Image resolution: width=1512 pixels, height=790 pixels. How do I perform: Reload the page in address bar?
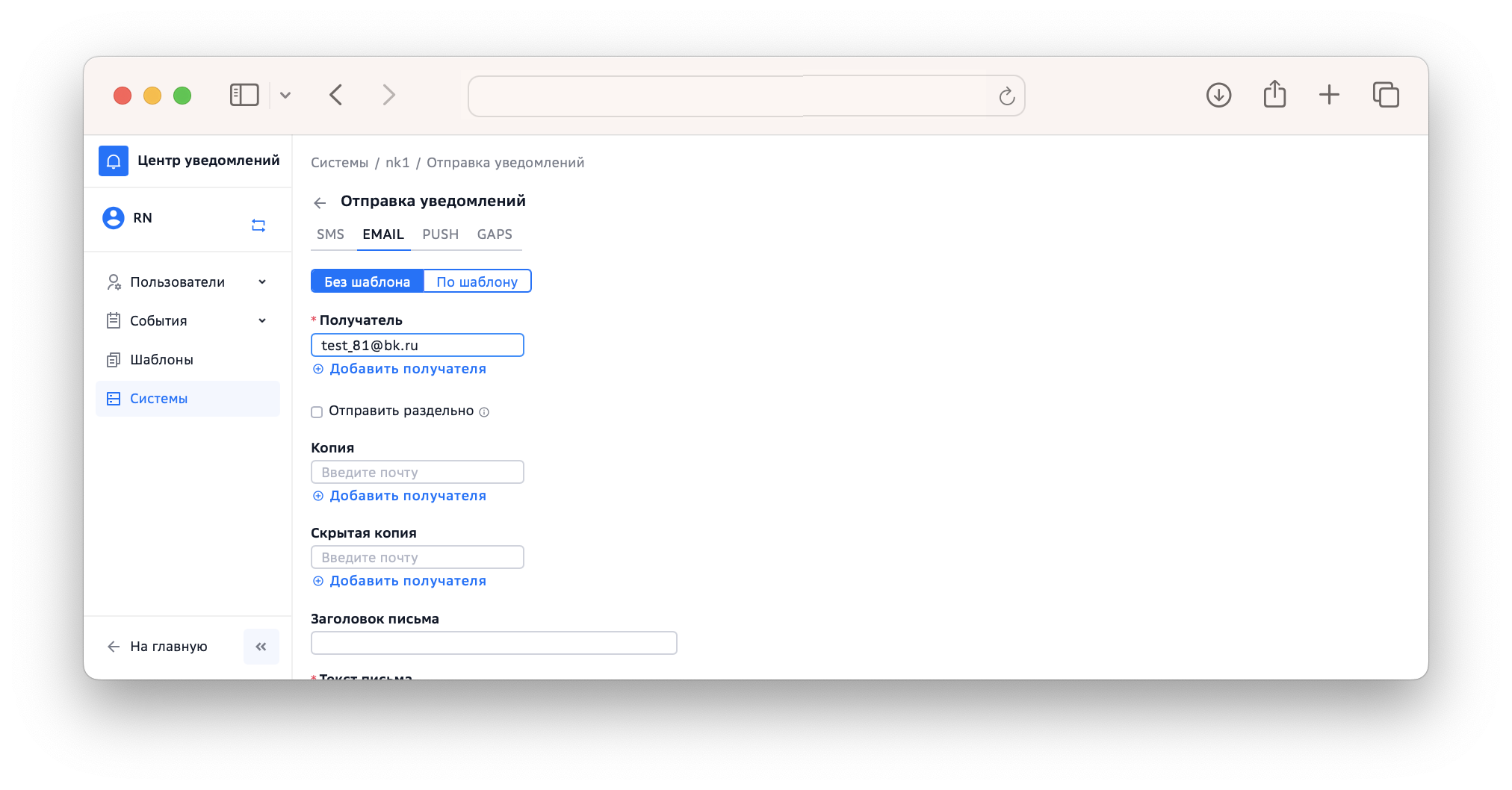(x=1006, y=96)
